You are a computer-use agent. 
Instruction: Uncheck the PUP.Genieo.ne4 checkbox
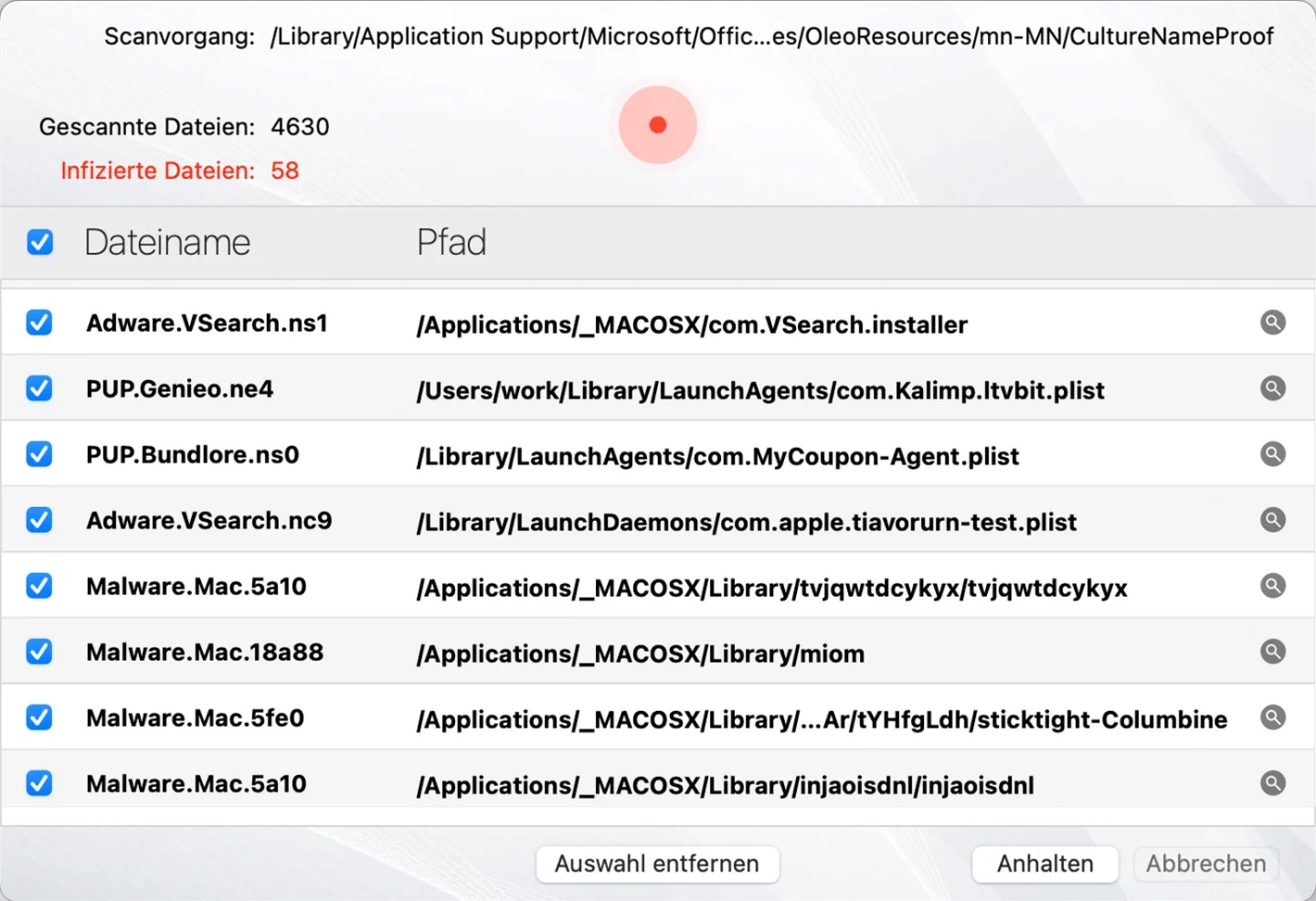[x=39, y=388]
